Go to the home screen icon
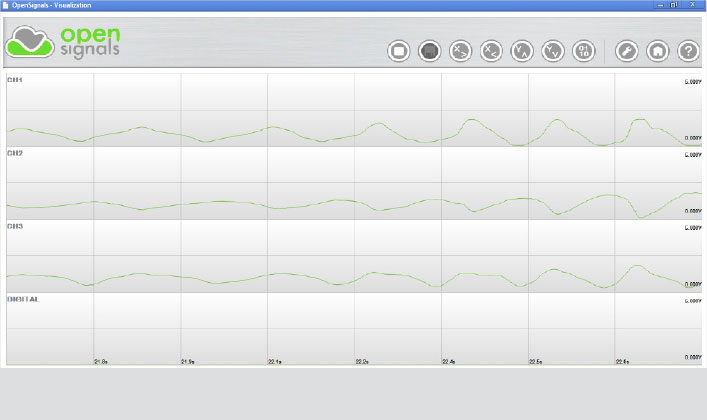The image size is (707, 420). tap(658, 50)
